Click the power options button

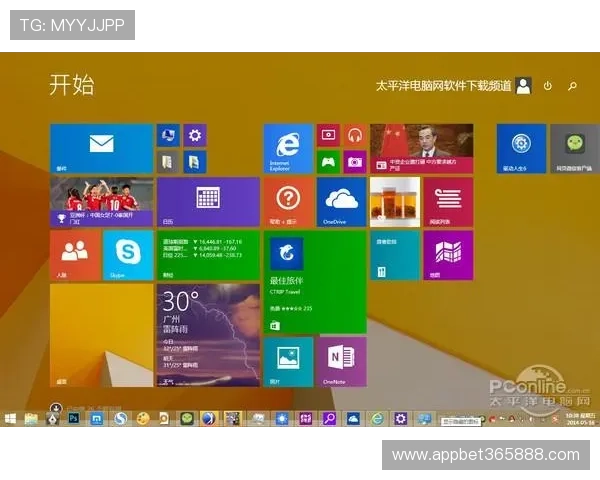(548, 86)
